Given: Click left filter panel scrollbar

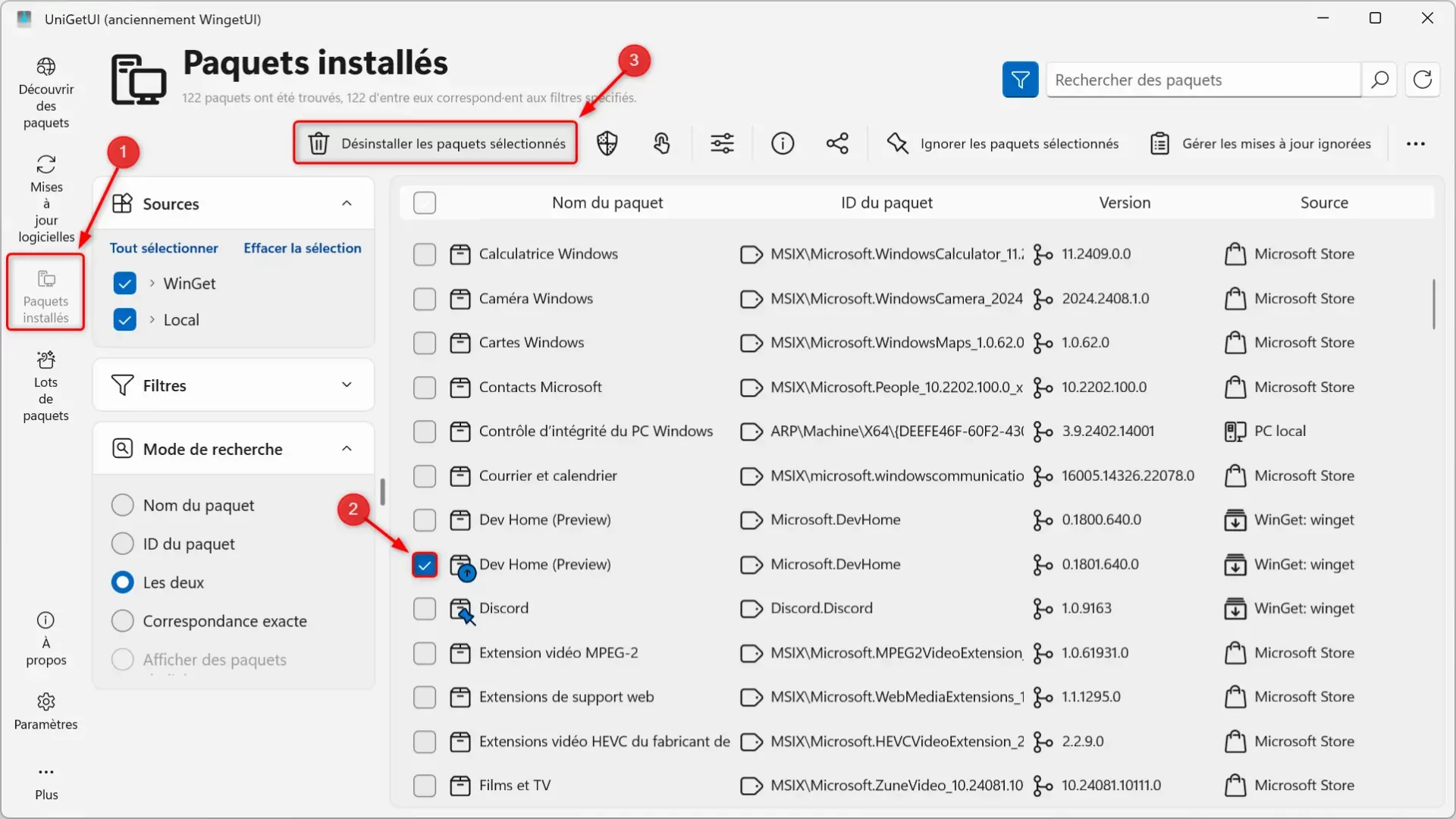Looking at the screenshot, I should (382, 491).
